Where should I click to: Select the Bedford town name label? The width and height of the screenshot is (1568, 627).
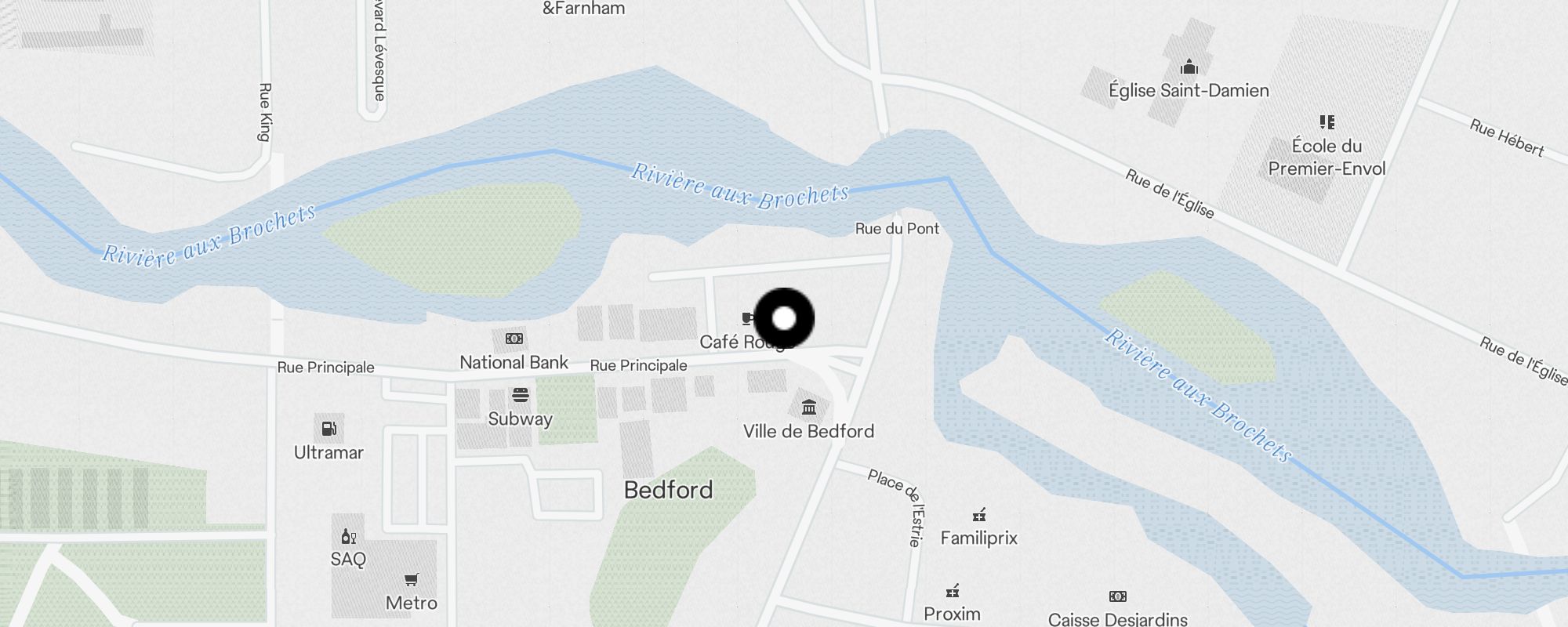point(669,490)
